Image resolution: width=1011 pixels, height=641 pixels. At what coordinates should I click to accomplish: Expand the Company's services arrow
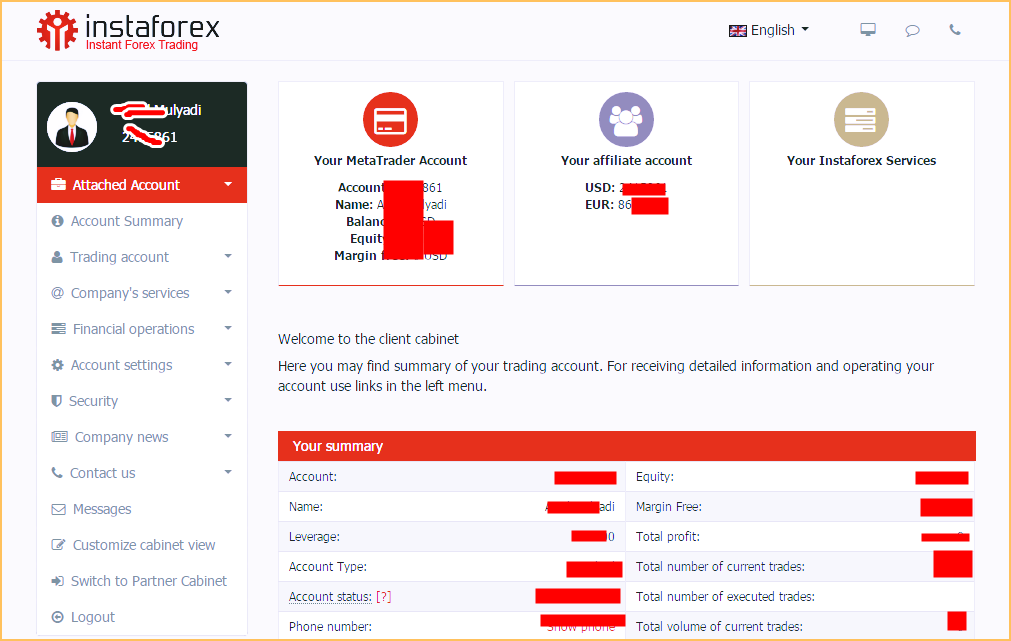click(228, 292)
